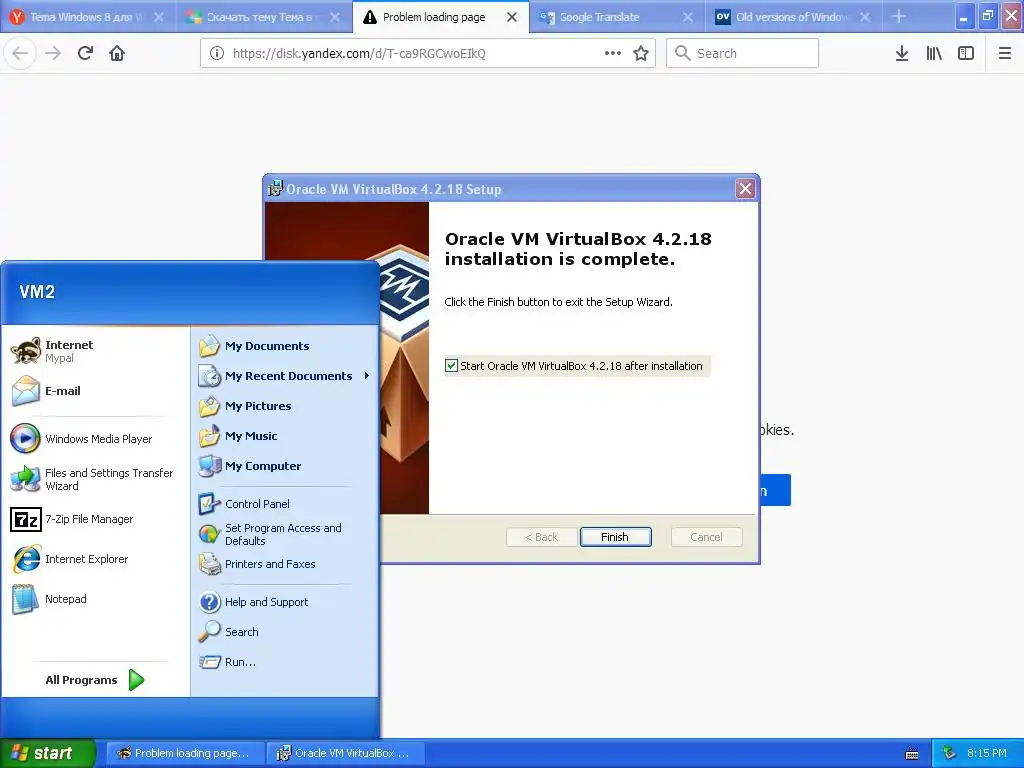Expand My Recent Documents submenu
The width and height of the screenshot is (1024, 768).
pos(284,376)
